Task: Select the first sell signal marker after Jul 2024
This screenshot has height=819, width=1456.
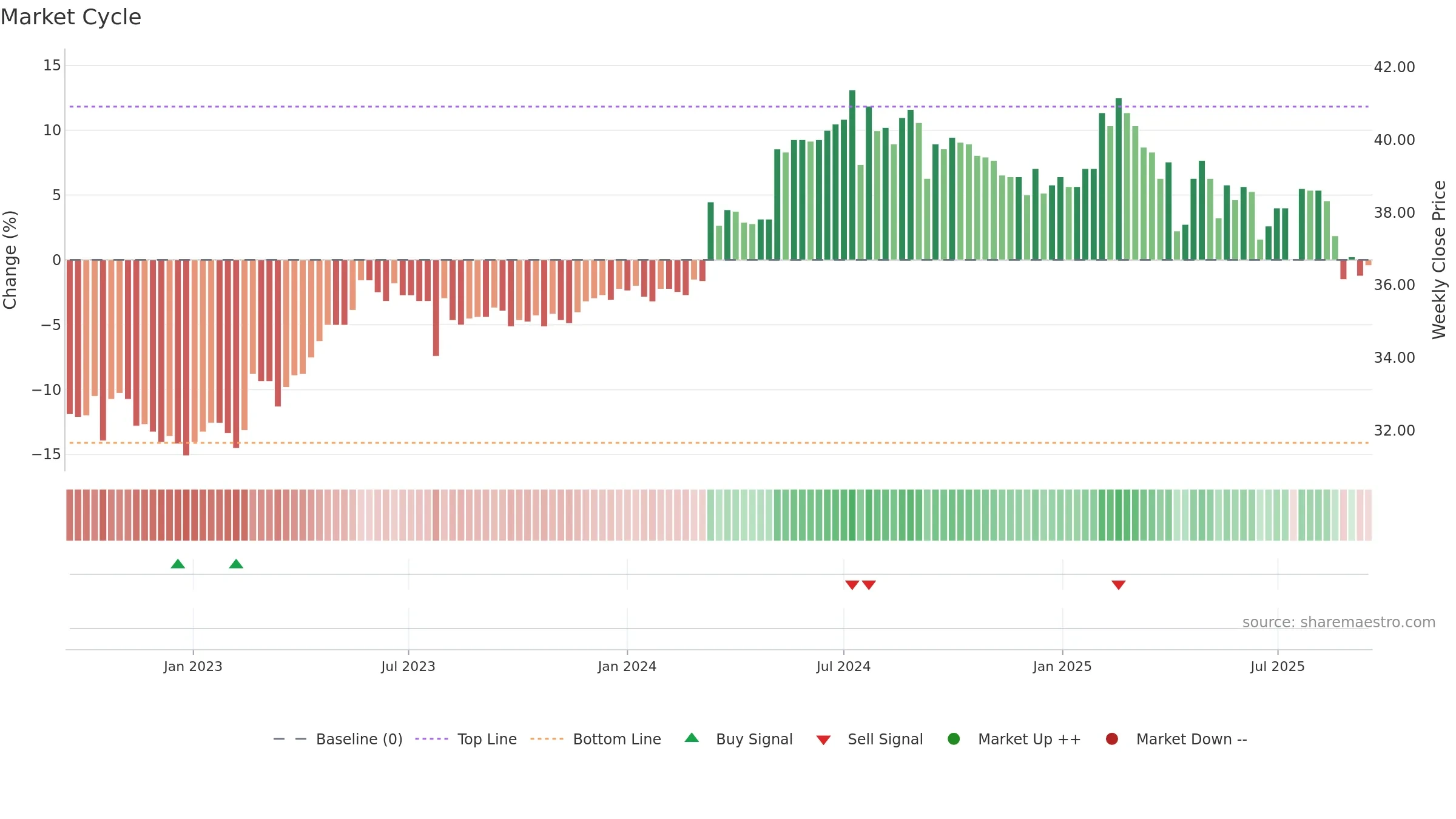Action: [x=852, y=585]
